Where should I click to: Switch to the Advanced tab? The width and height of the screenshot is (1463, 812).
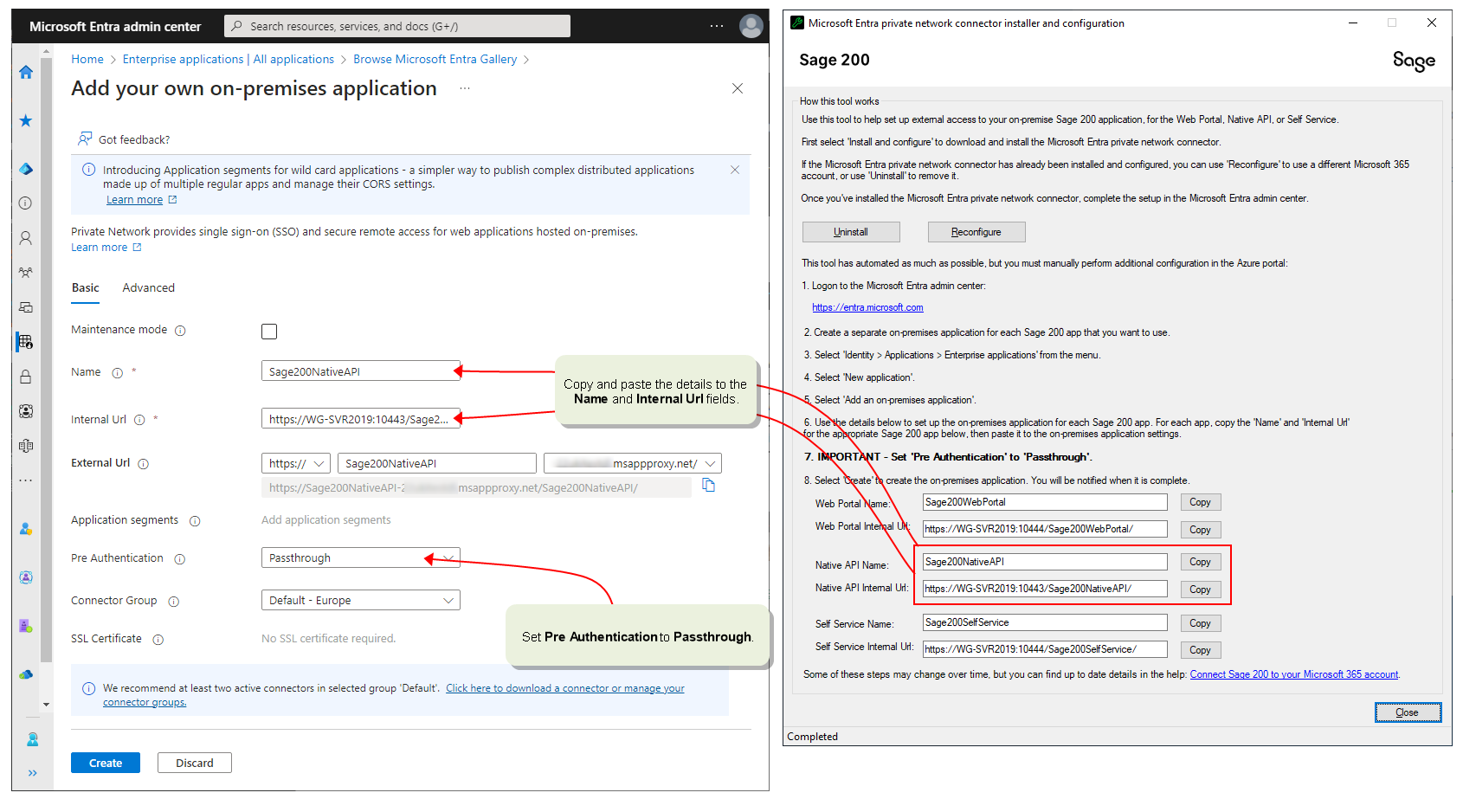point(148,287)
